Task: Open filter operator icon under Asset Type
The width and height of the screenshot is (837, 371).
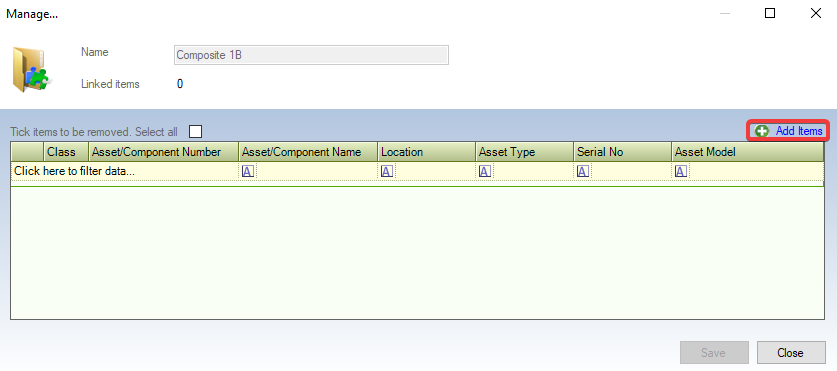Action: [485, 171]
